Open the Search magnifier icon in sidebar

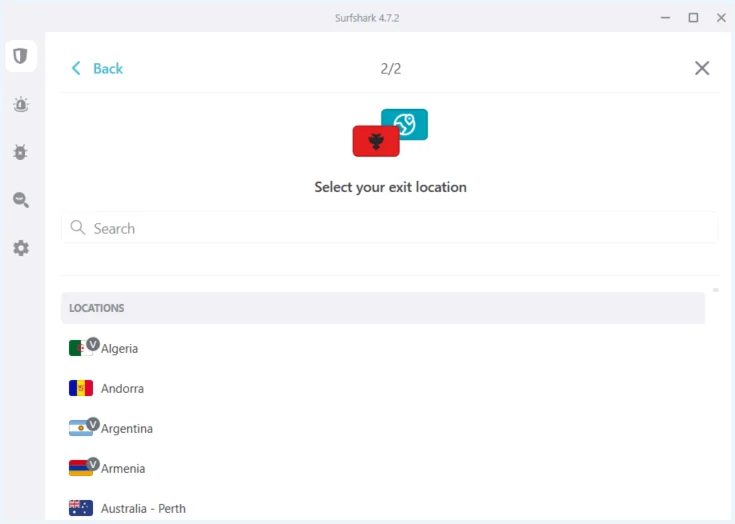21,200
